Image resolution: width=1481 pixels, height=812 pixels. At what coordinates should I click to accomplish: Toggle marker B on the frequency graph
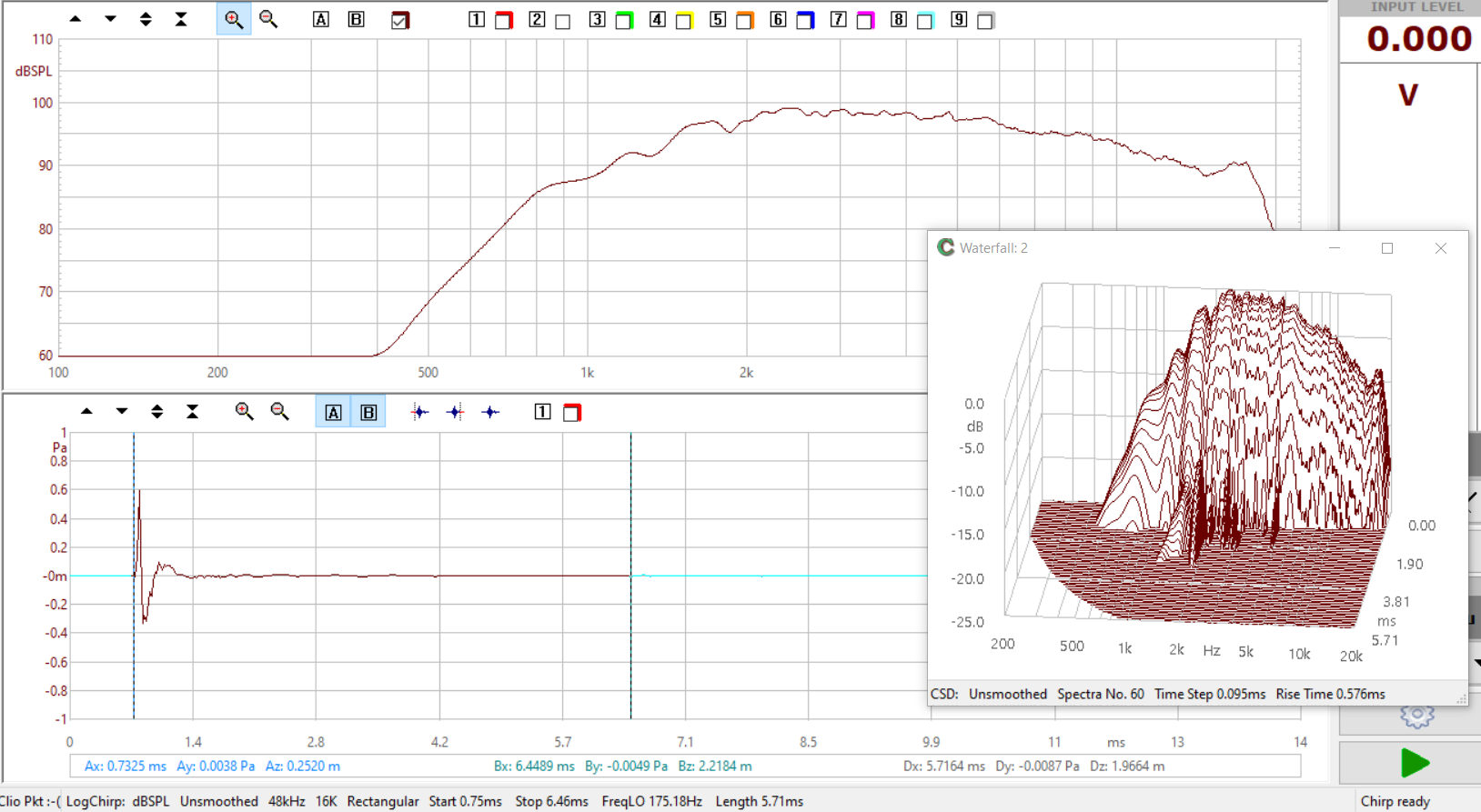tap(357, 19)
